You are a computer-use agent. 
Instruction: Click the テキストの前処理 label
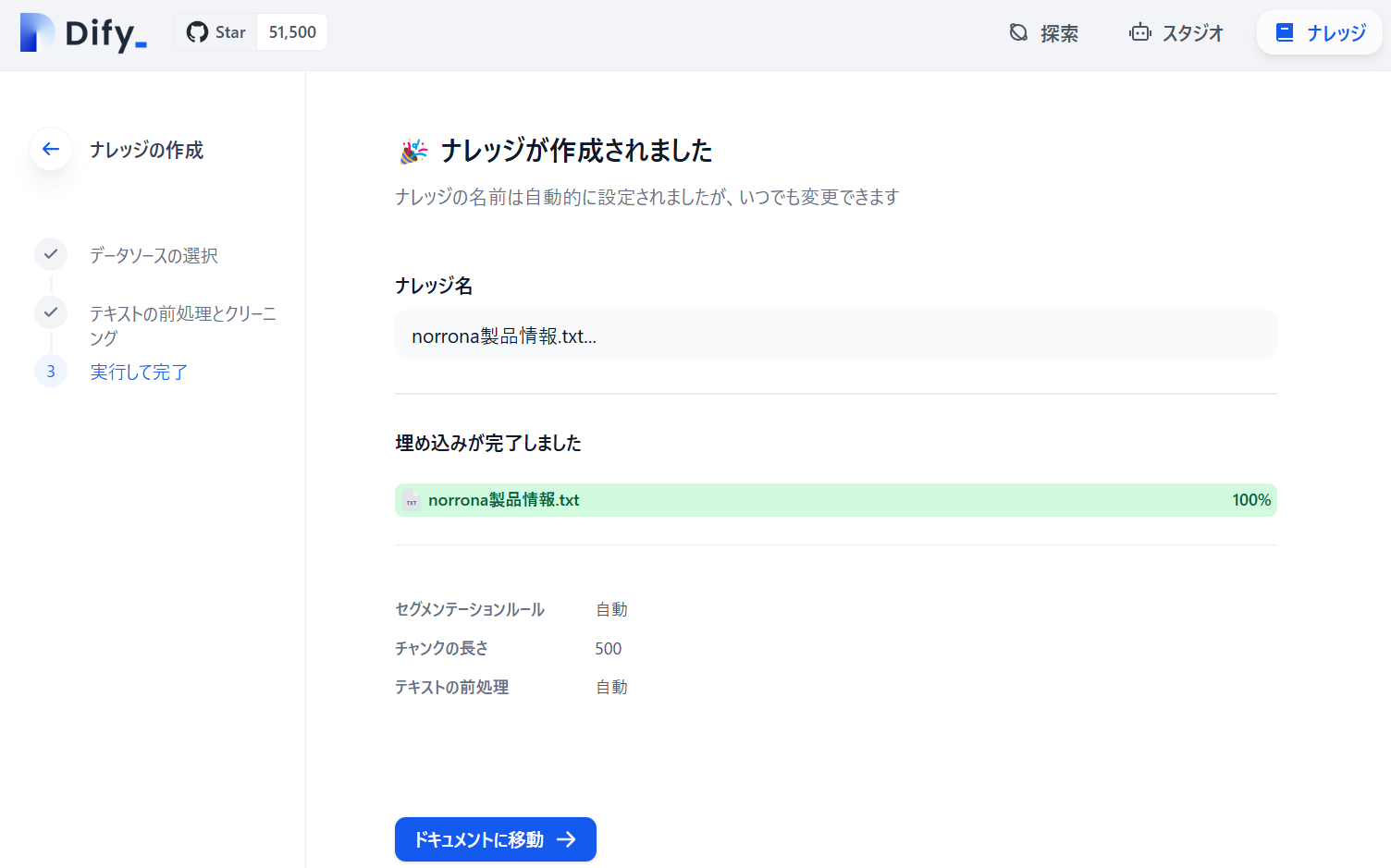coord(452,687)
